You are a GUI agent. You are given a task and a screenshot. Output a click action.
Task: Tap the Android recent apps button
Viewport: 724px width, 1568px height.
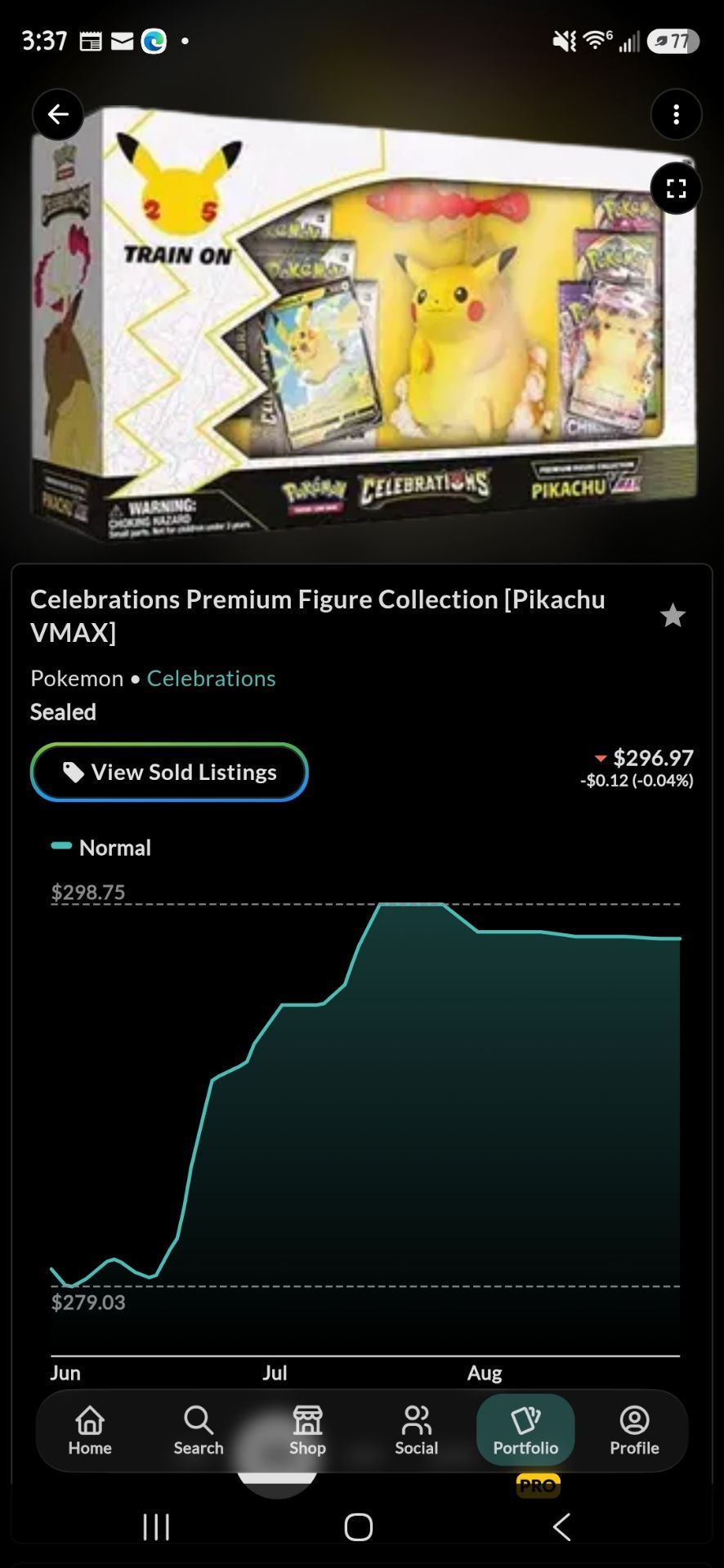(156, 1526)
